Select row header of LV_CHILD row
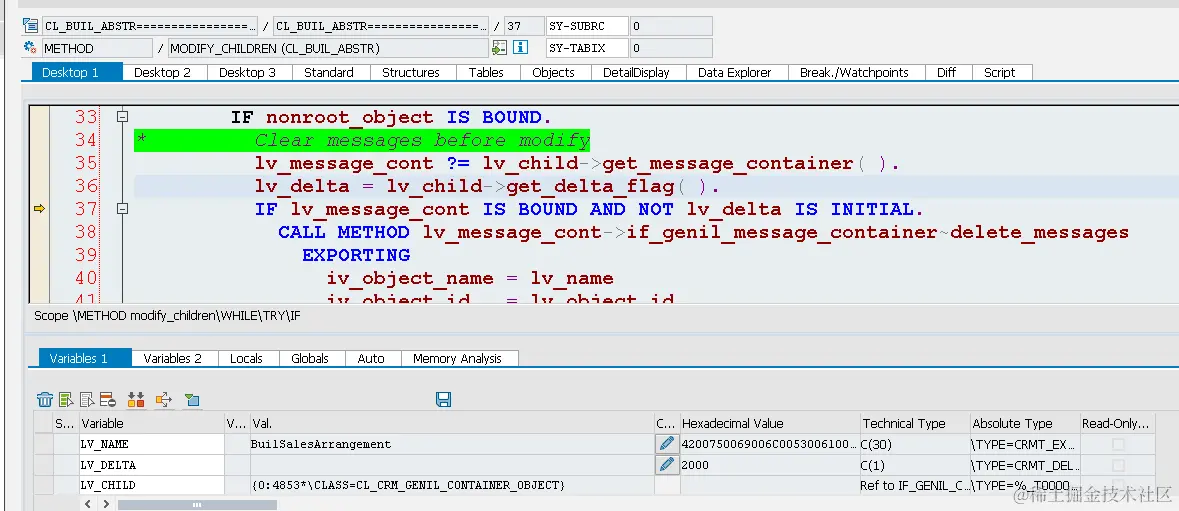Image resolution: width=1179 pixels, height=511 pixels. point(43,485)
